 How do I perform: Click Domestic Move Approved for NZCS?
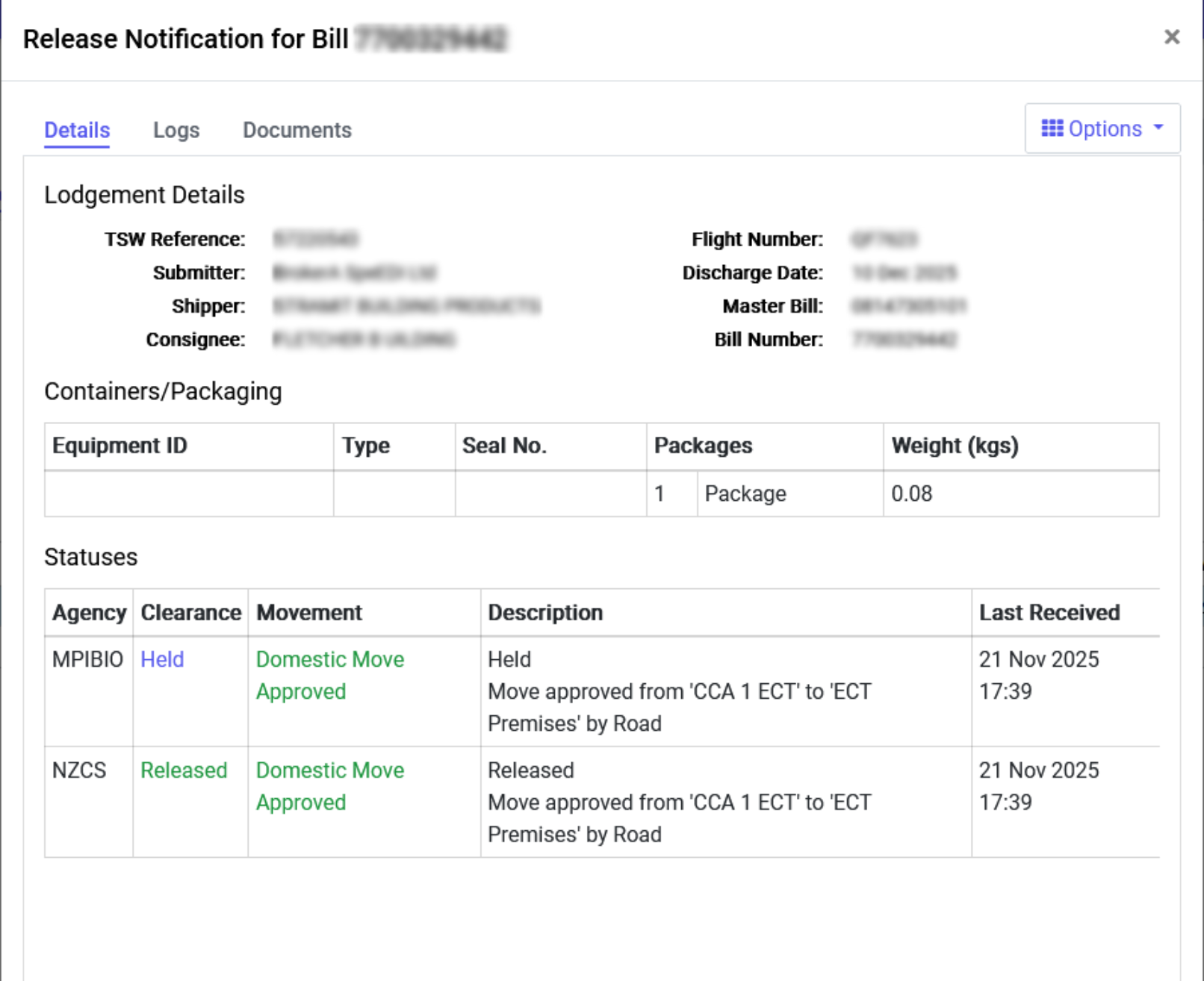[329, 785]
